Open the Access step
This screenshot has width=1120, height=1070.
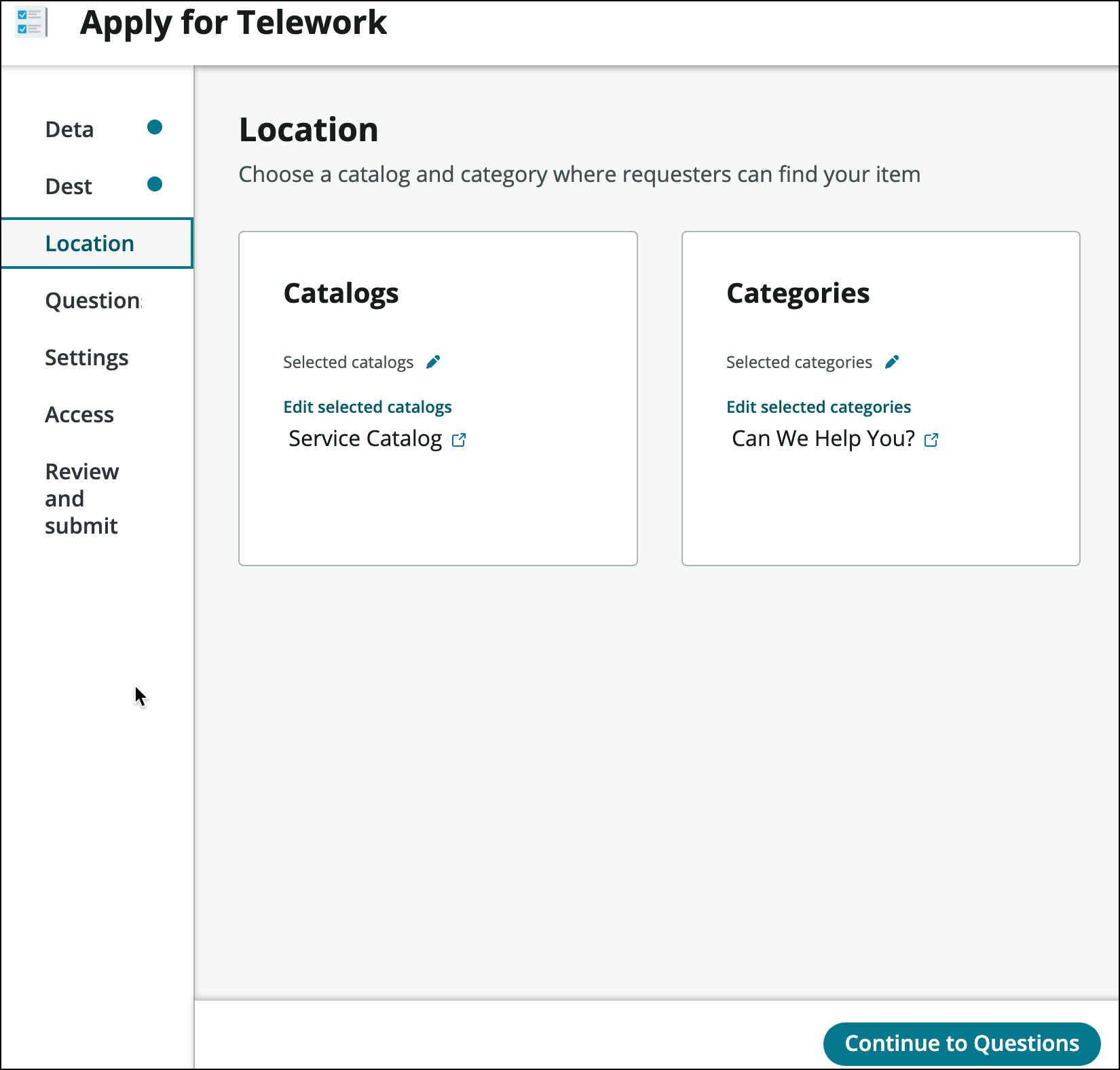[x=79, y=414]
